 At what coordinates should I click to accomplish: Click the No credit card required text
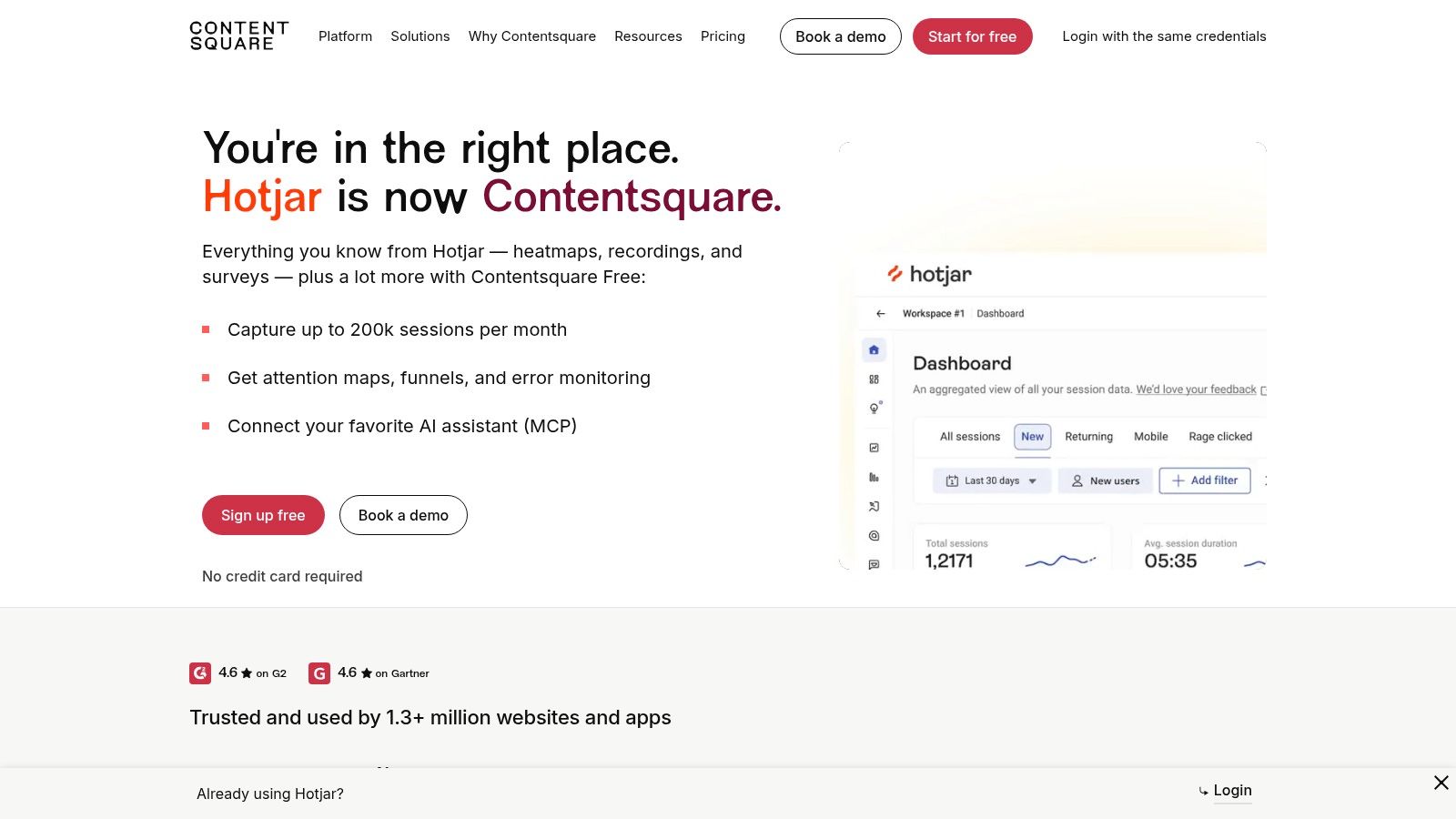282,576
